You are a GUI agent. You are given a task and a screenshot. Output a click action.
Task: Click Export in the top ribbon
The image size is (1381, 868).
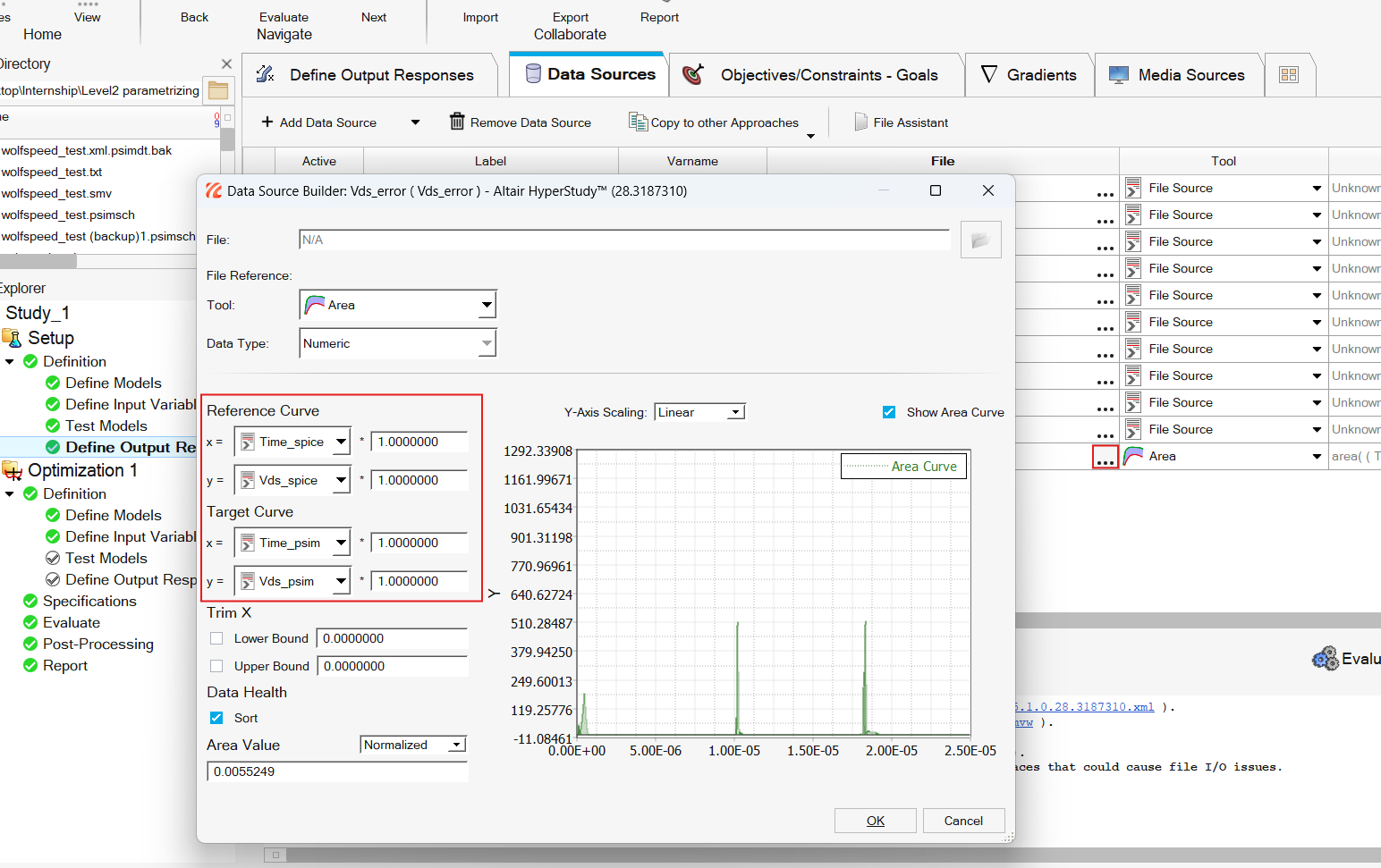click(x=571, y=17)
